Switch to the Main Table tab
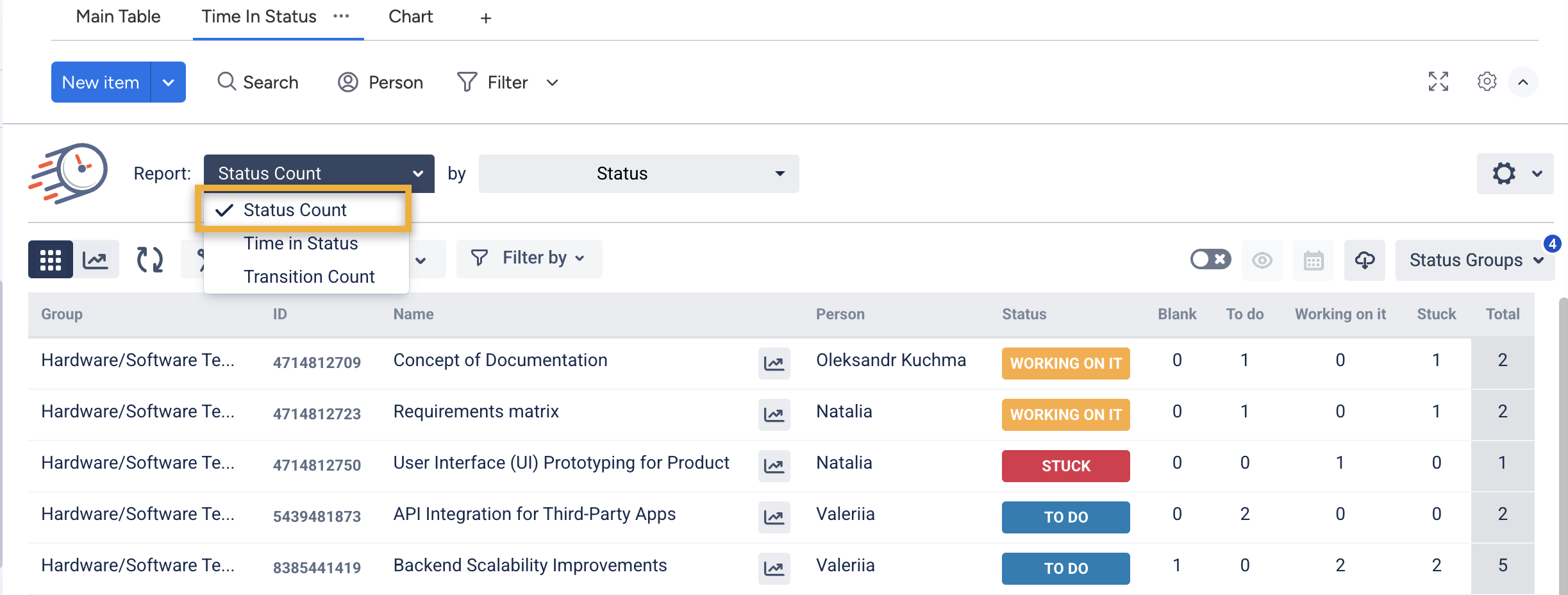This screenshot has height=595, width=1568. pos(118,17)
